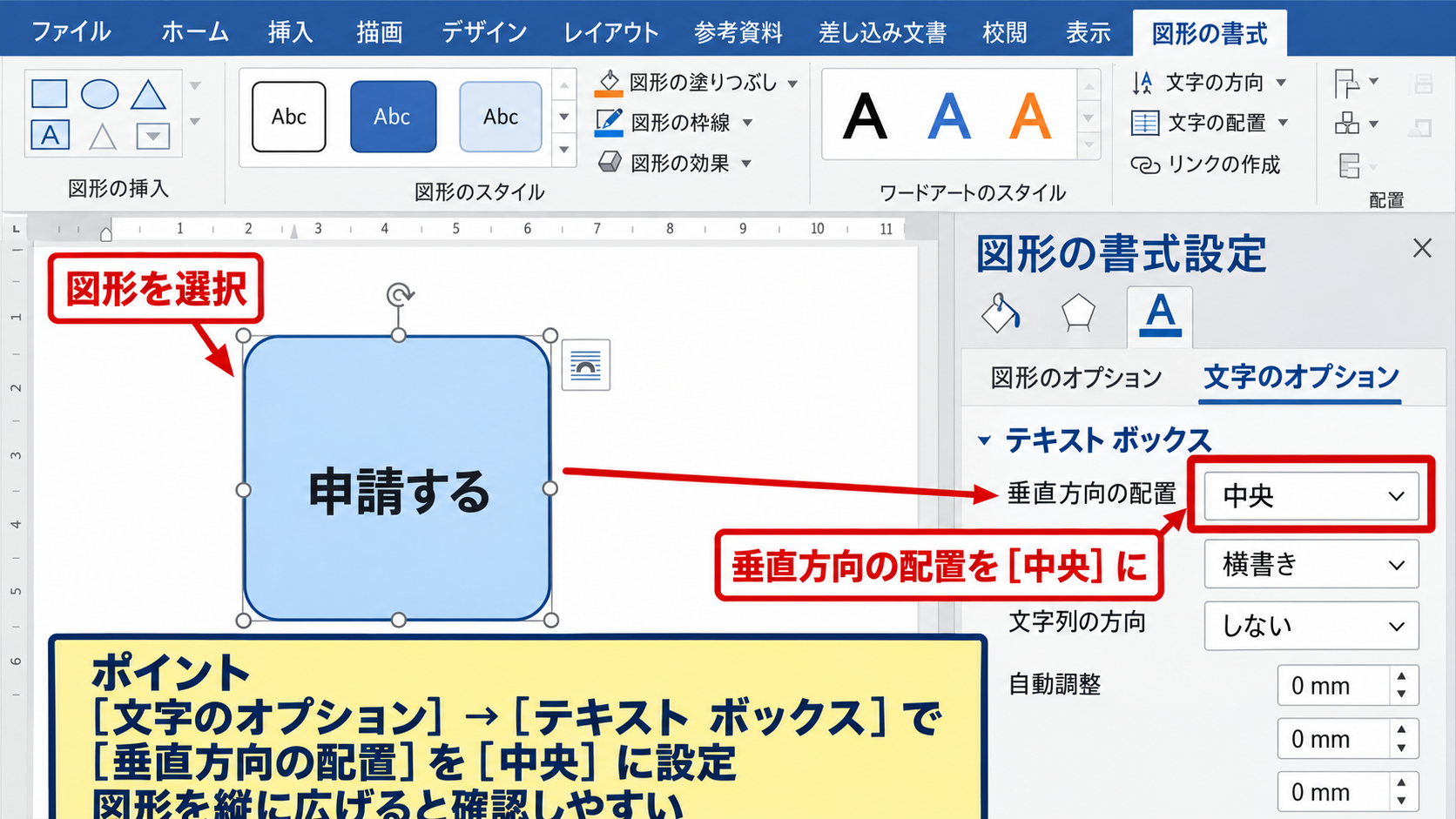Select the 申請する rounded rectangle shape

[397, 478]
